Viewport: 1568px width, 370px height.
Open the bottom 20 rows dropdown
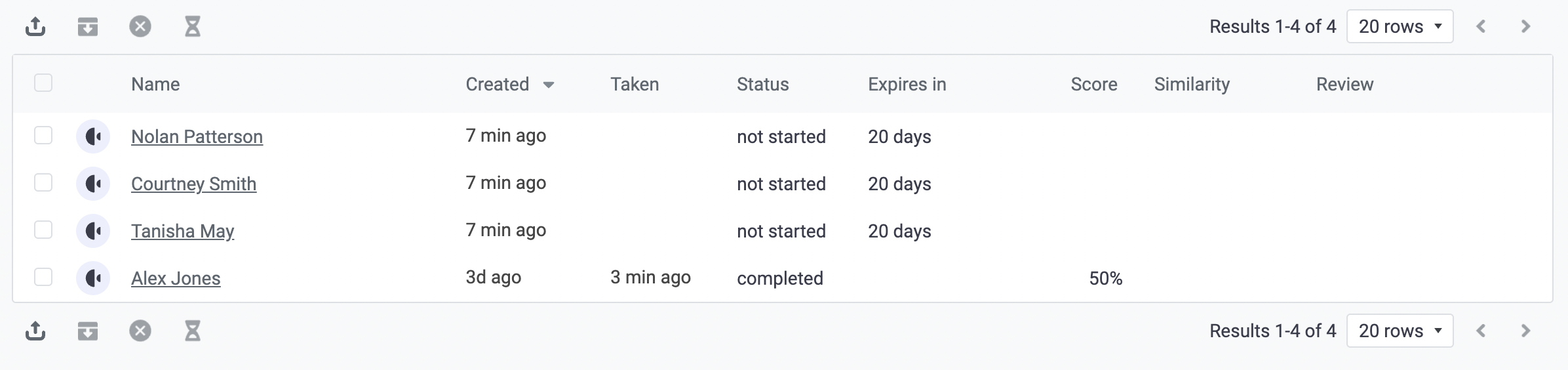click(x=1400, y=331)
